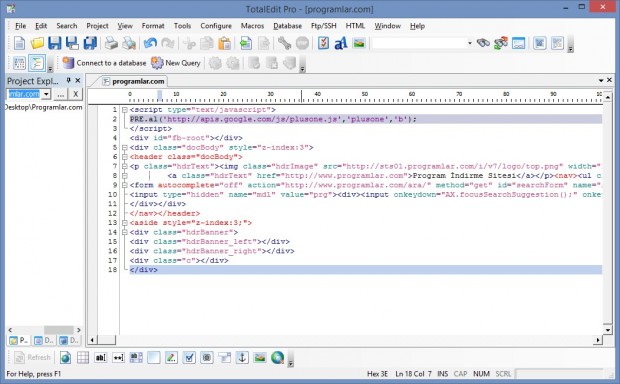Print the document with the printer icon
The width and height of the screenshot is (620, 384).
[111, 43]
